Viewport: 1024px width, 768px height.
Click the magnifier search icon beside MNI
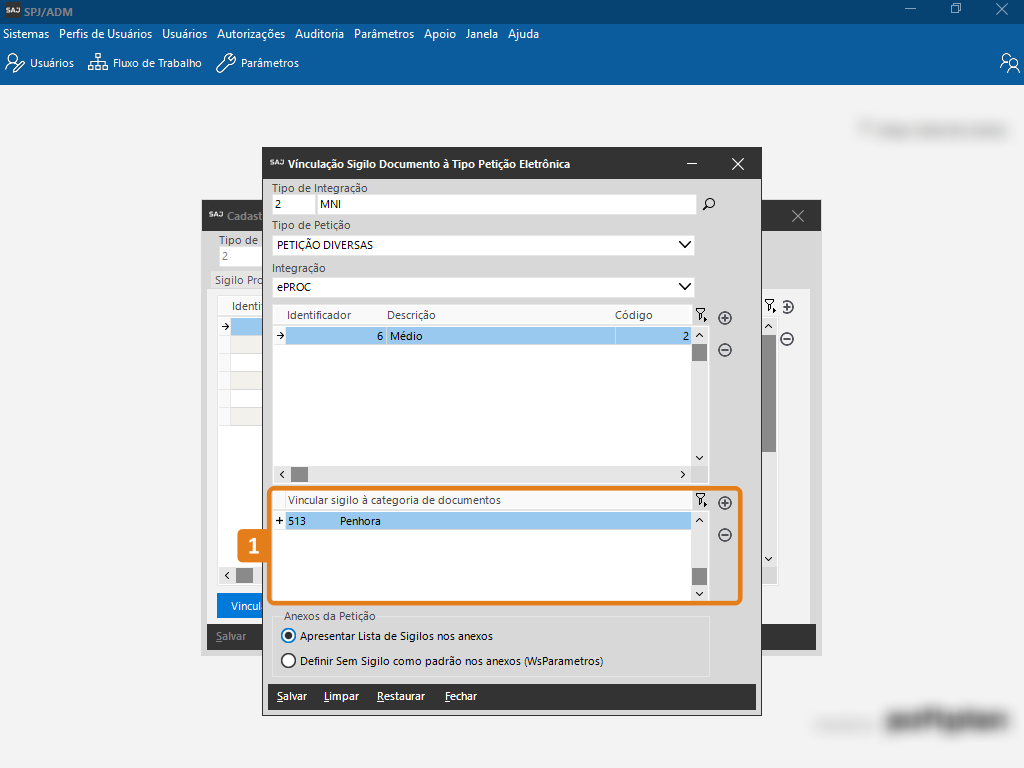pos(709,204)
